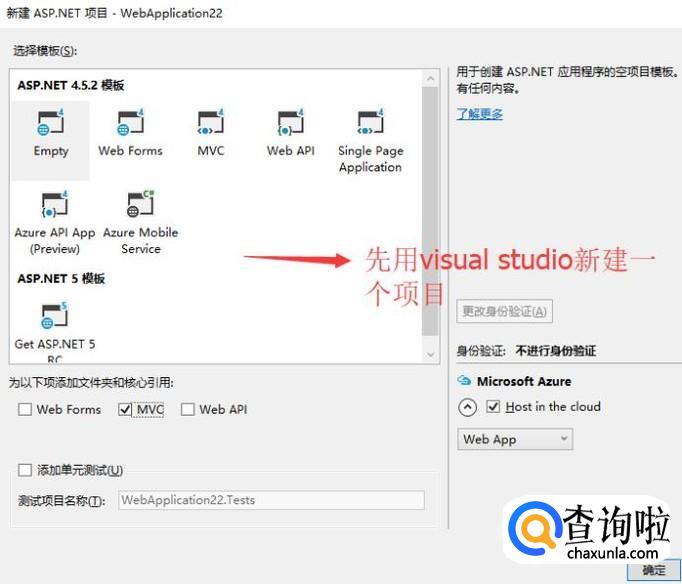Select Get ASP.NET 5 RC template icon
Image resolution: width=682 pixels, height=584 pixels.
55,315
